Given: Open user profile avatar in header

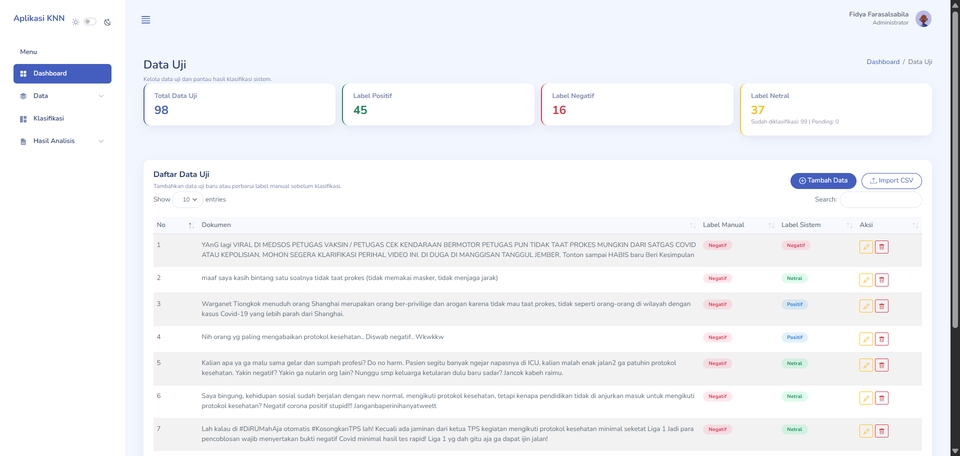Looking at the screenshot, I should coord(923,19).
